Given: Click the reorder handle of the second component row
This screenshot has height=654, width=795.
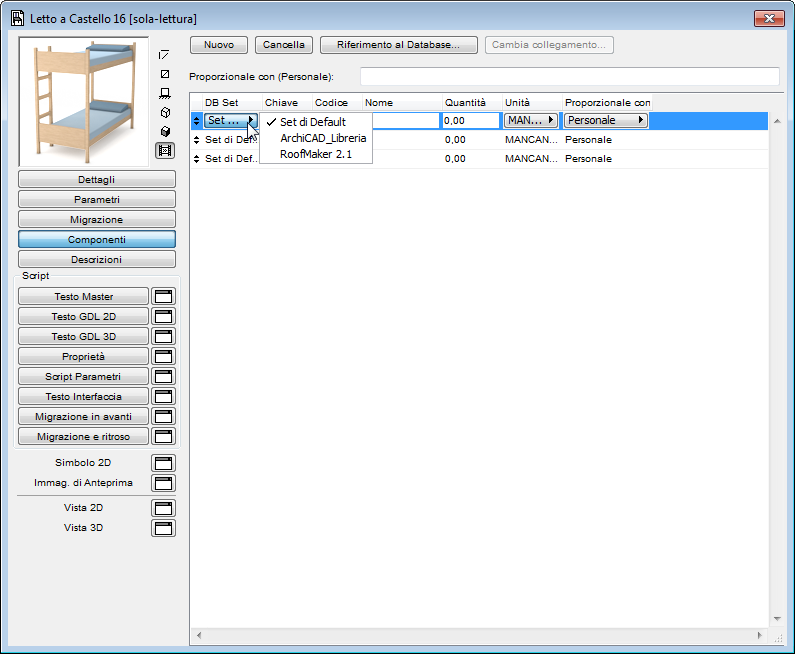Looking at the screenshot, I should [197, 140].
